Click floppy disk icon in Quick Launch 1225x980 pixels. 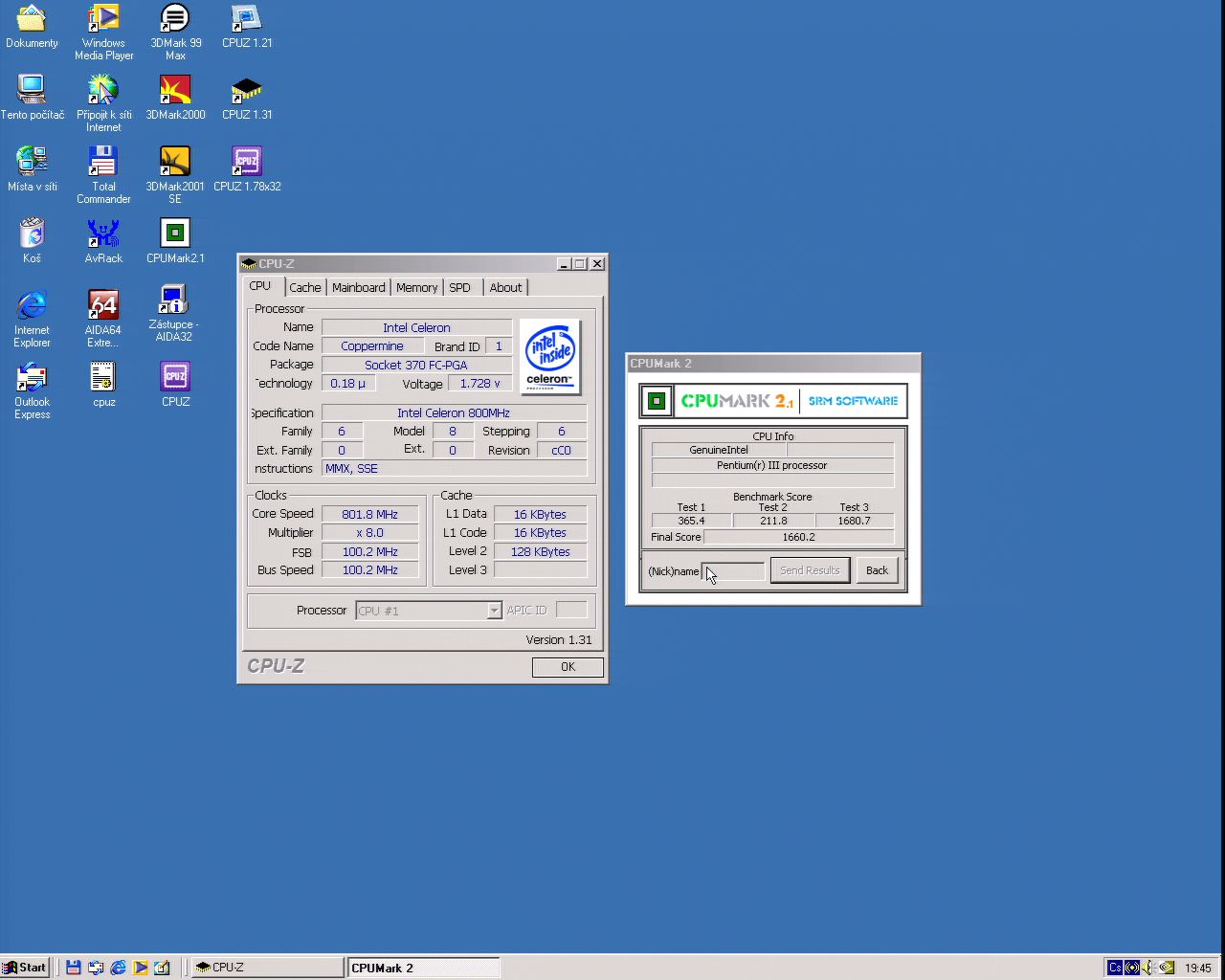pyautogui.click(x=73, y=968)
